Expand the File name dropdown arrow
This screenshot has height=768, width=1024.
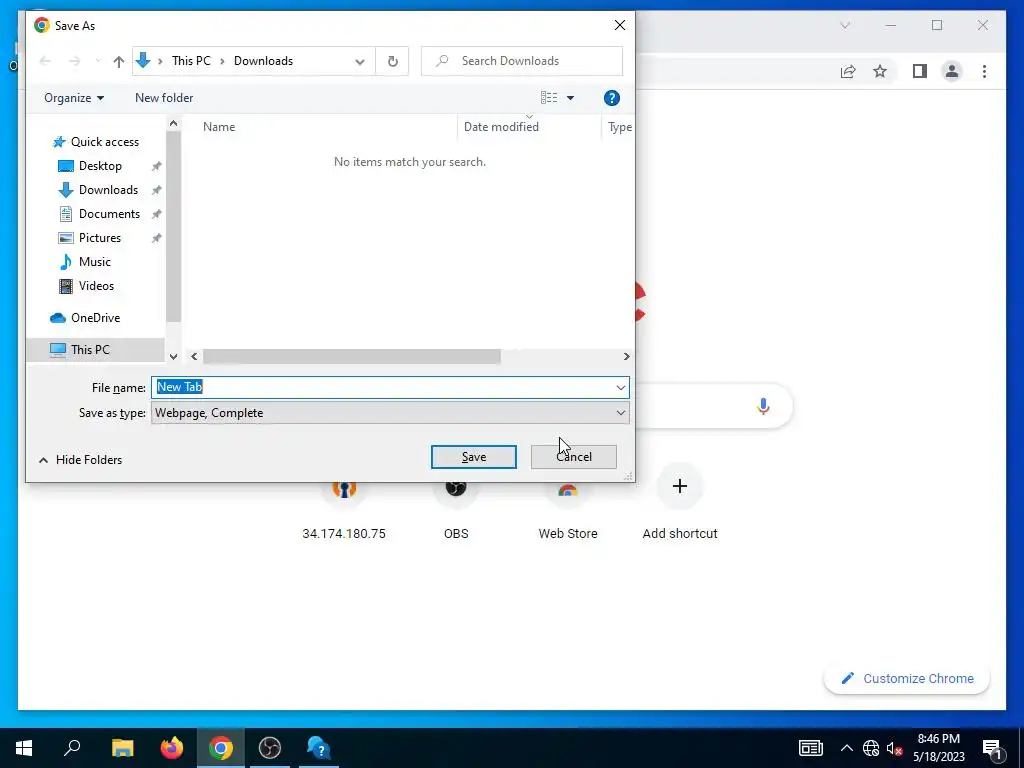point(620,387)
